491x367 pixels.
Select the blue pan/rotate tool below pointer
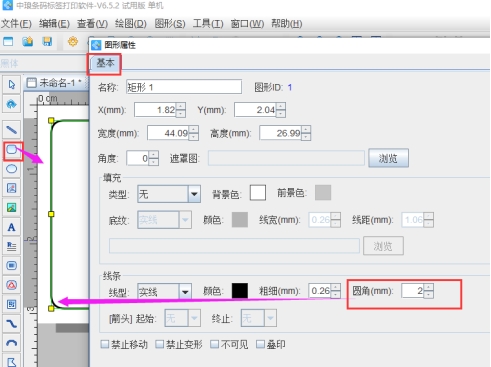coord(12,104)
